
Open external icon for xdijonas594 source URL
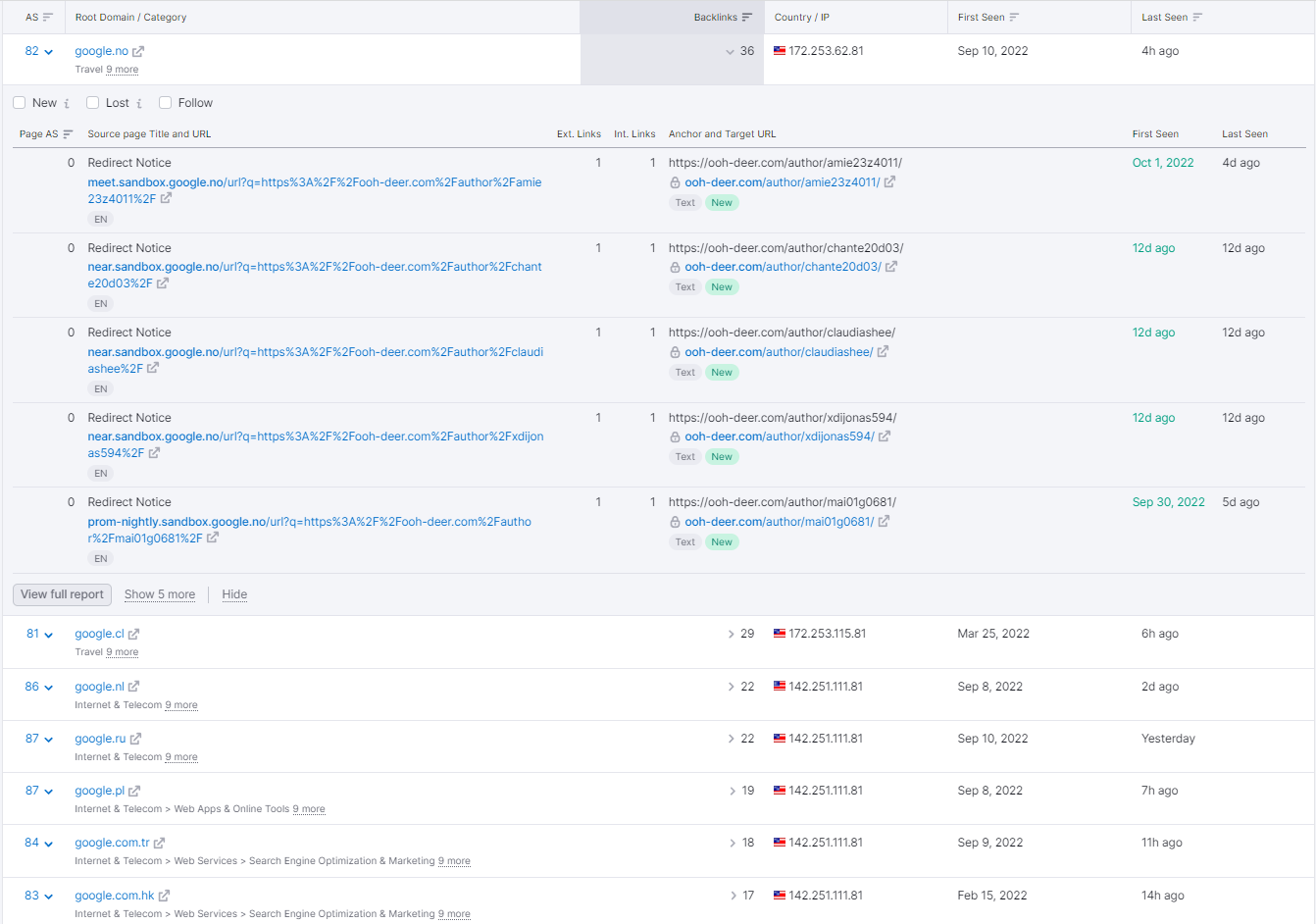154,453
